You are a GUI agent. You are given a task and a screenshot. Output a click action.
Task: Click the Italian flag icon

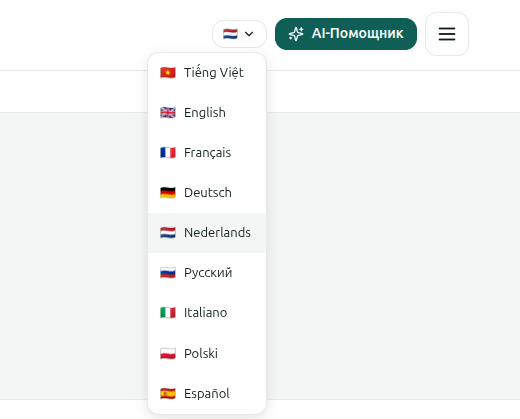(x=168, y=313)
